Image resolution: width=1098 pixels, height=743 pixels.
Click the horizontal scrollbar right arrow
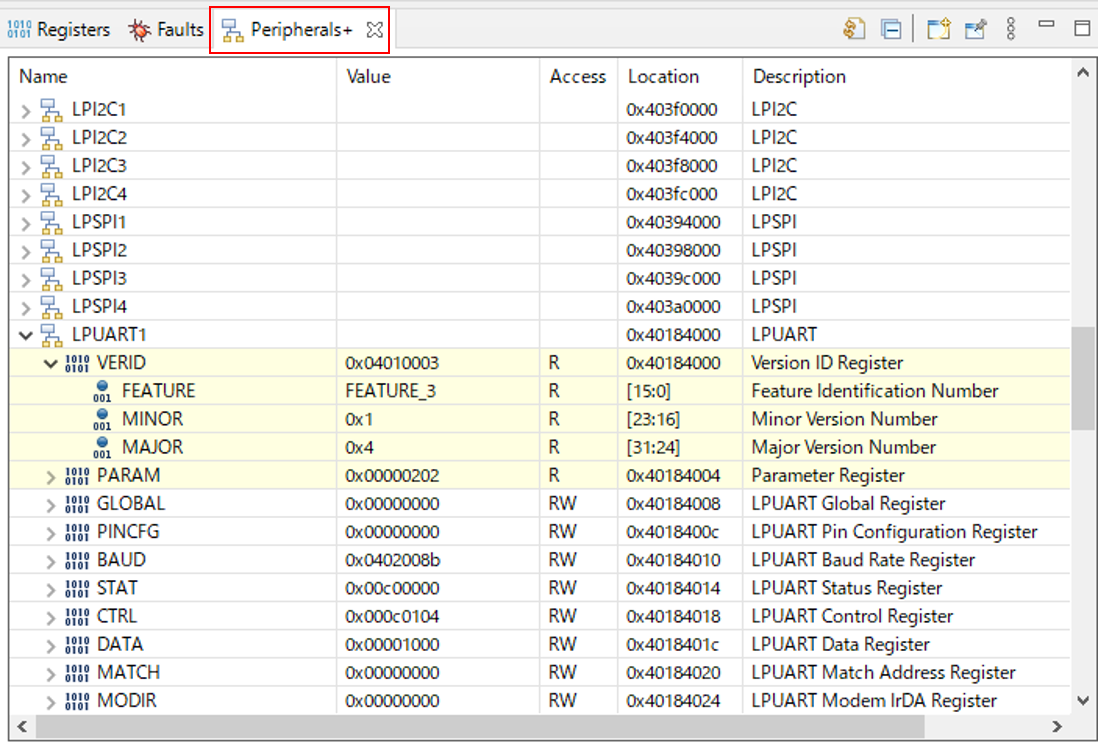1057,726
